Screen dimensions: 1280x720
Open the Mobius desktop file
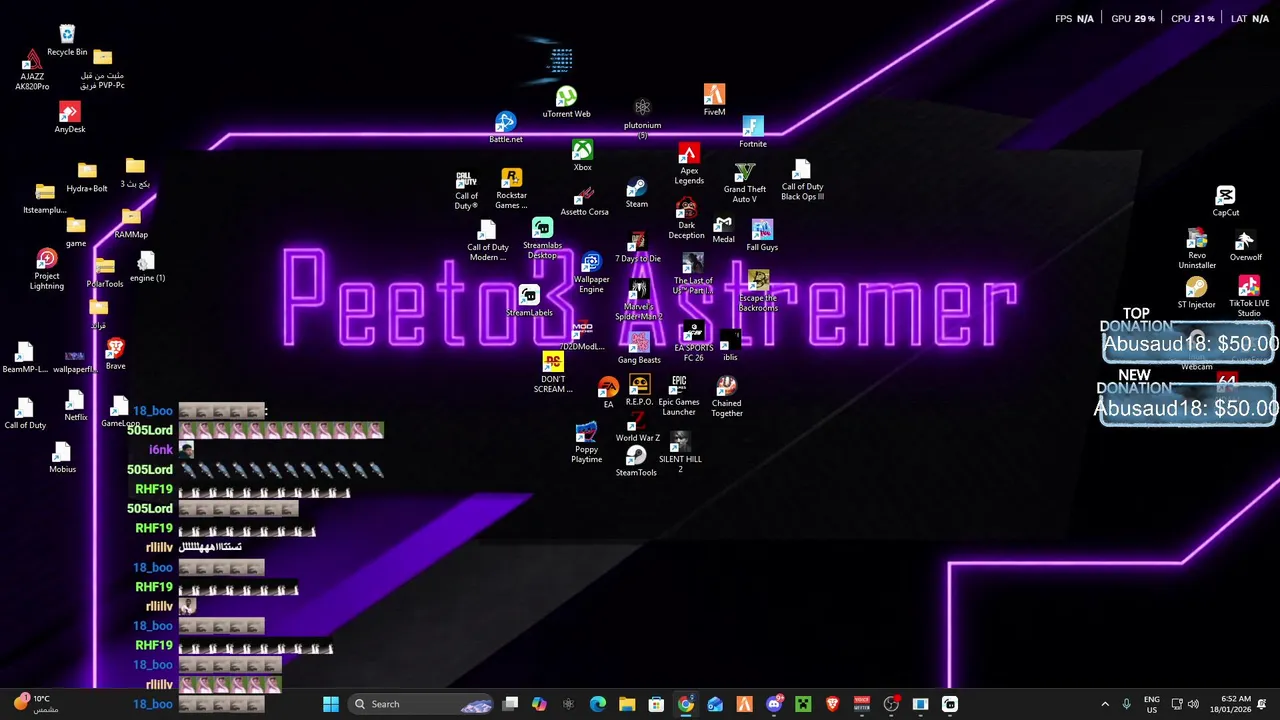coord(62,458)
